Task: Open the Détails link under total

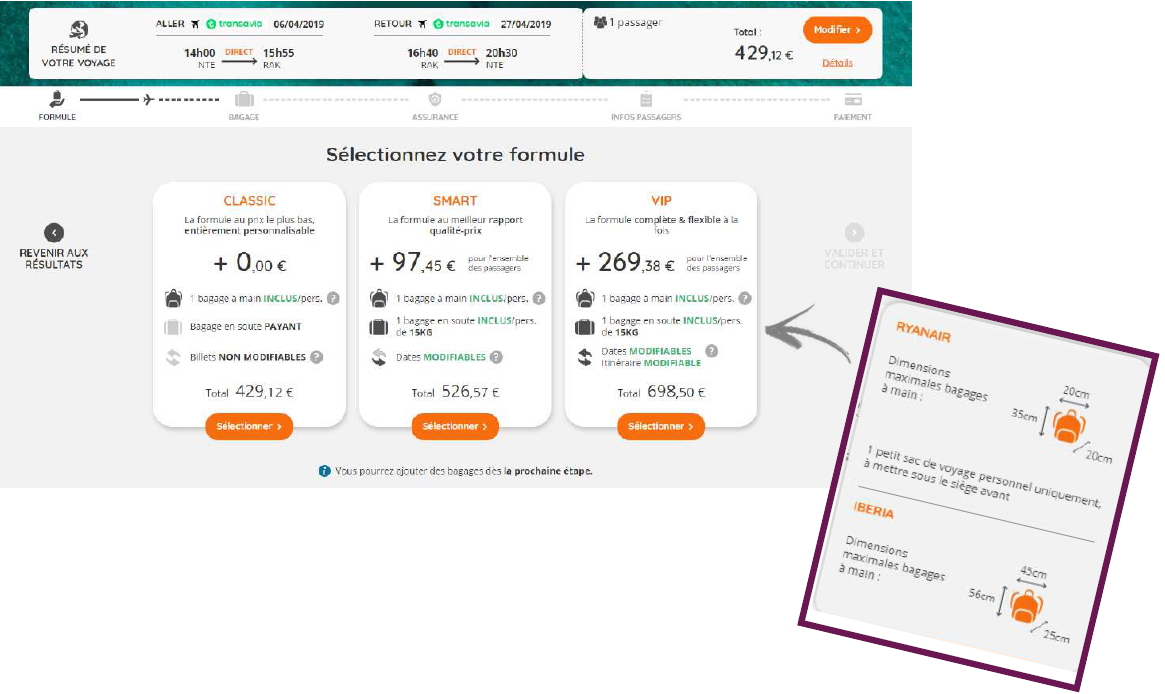Action: click(837, 63)
